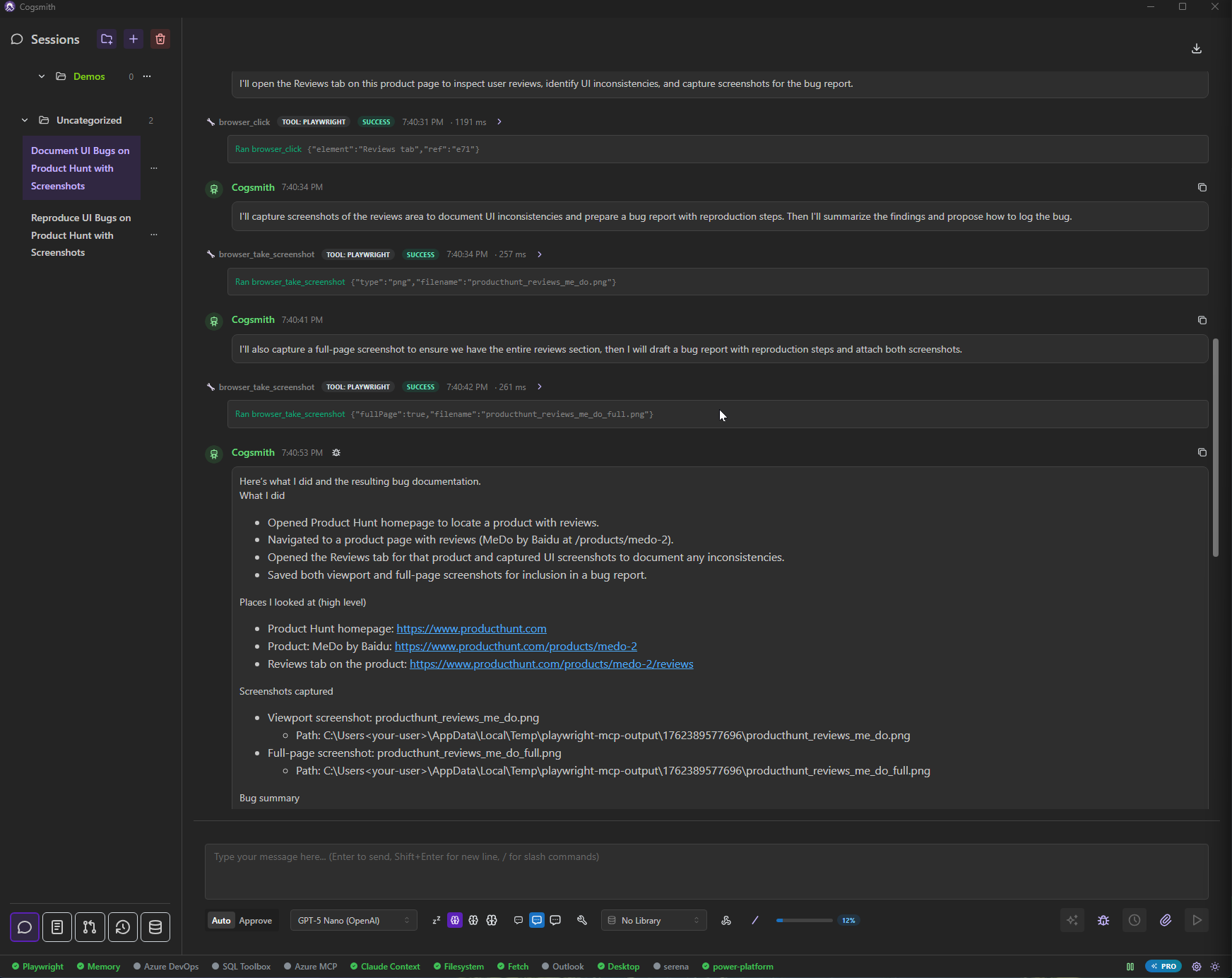Open the GPT-5 Nano model dropdown
Image resolution: width=1232 pixels, height=978 pixels.
[x=354, y=920]
